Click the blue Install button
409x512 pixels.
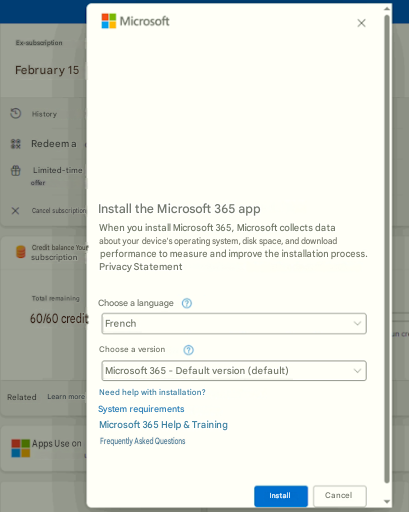coord(281,496)
